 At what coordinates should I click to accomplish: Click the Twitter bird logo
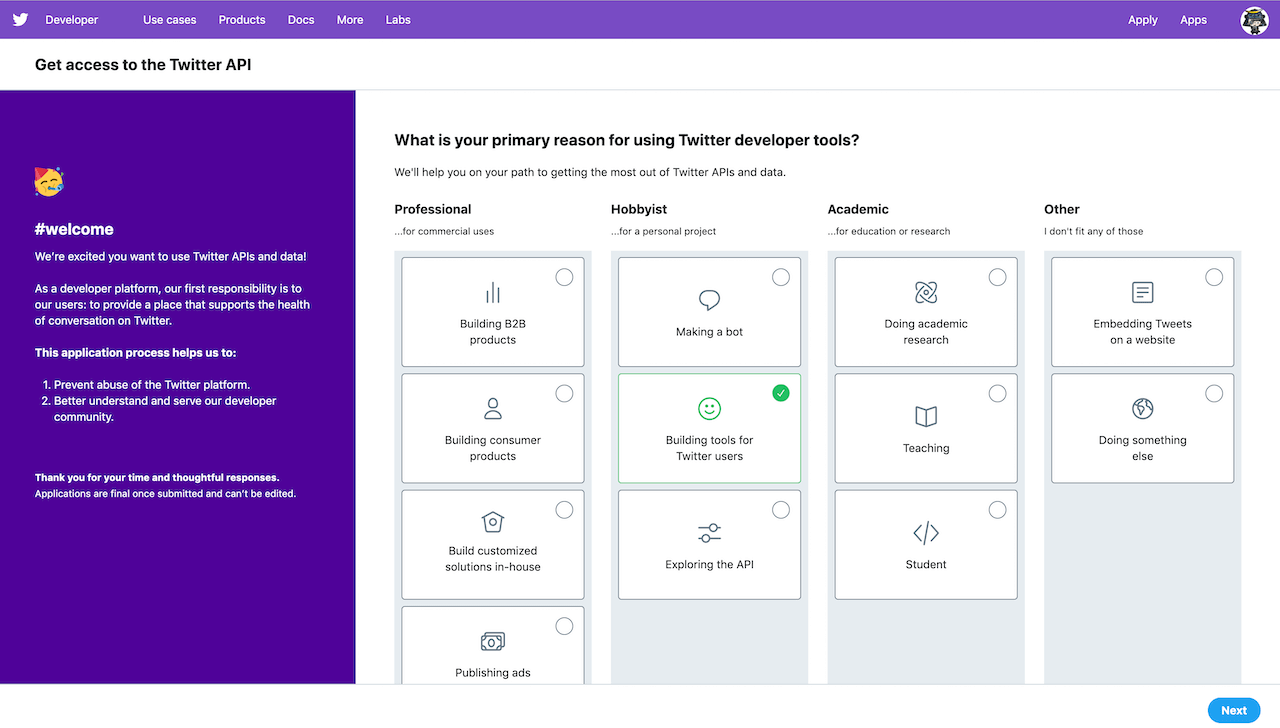[20, 20]
